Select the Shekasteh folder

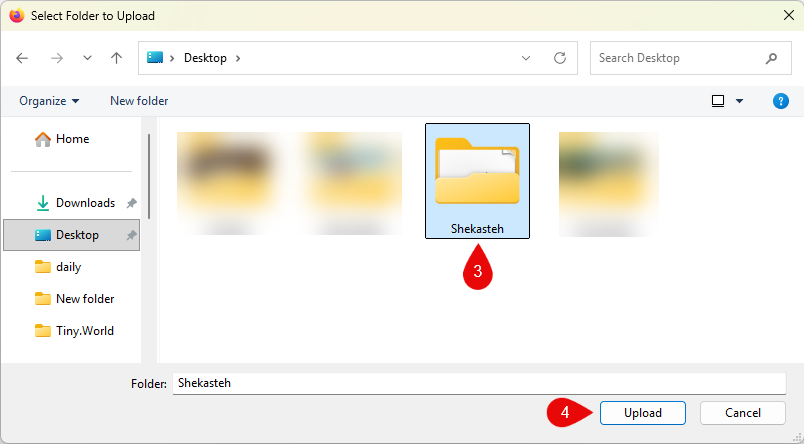coord(477,180)
